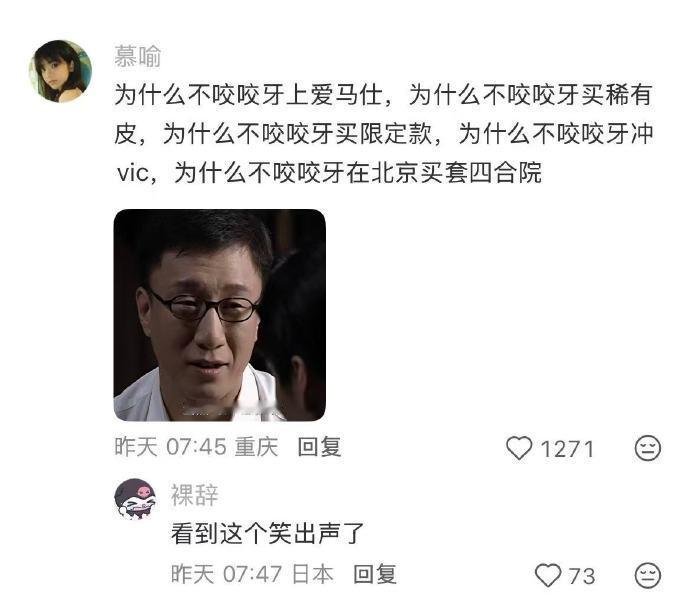
Task: Open the username 裸辞
Action: [x=194, y=495]
